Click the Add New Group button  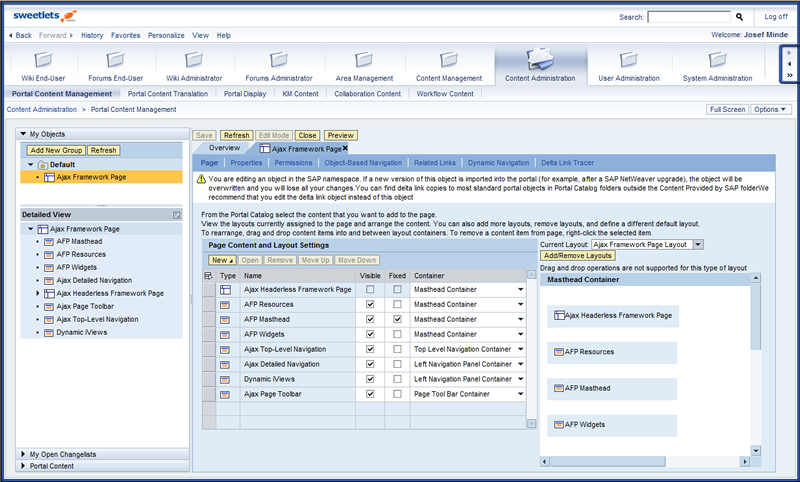coord(56,150)
